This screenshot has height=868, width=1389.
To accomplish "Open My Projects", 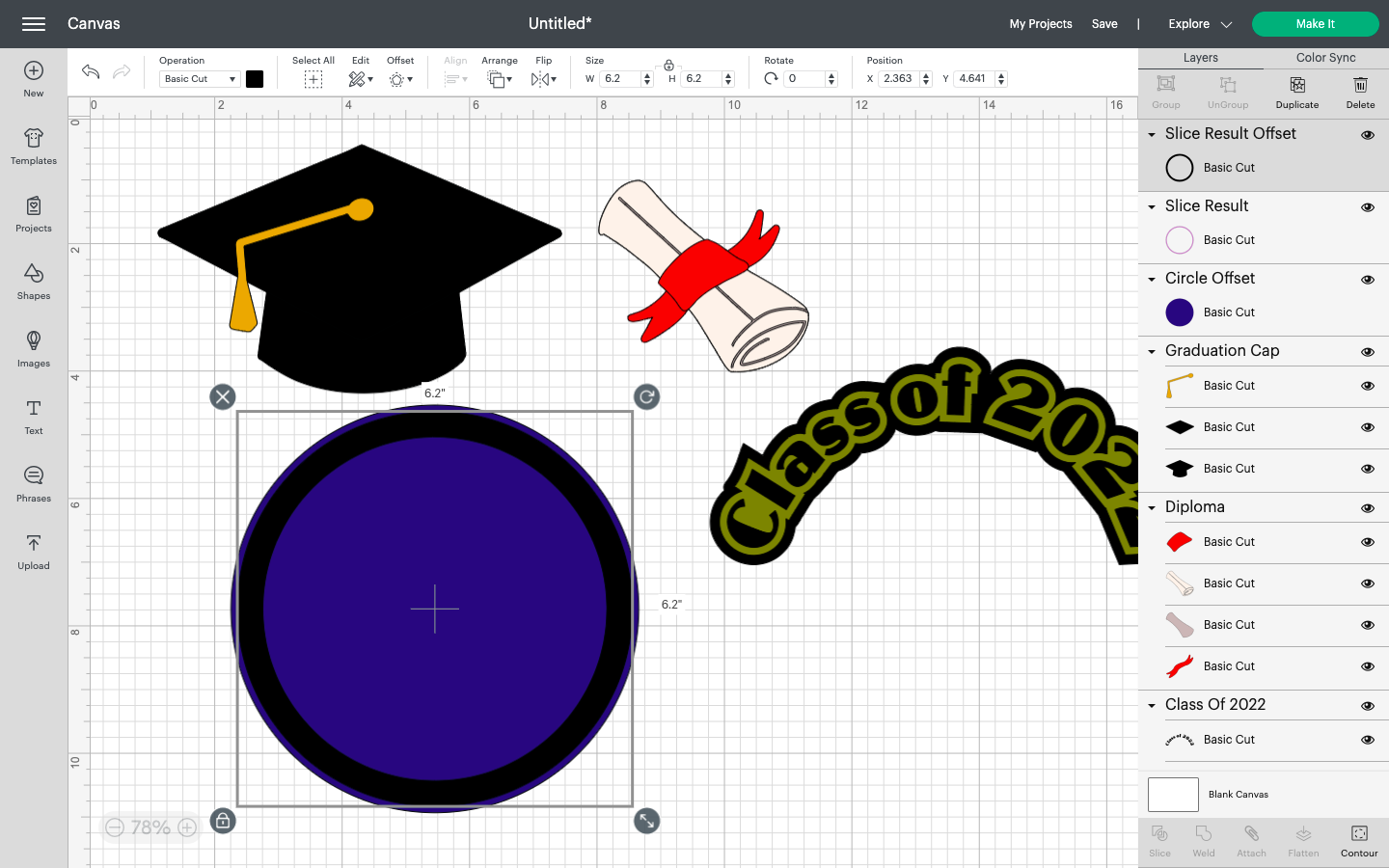I will point(1041,24).
